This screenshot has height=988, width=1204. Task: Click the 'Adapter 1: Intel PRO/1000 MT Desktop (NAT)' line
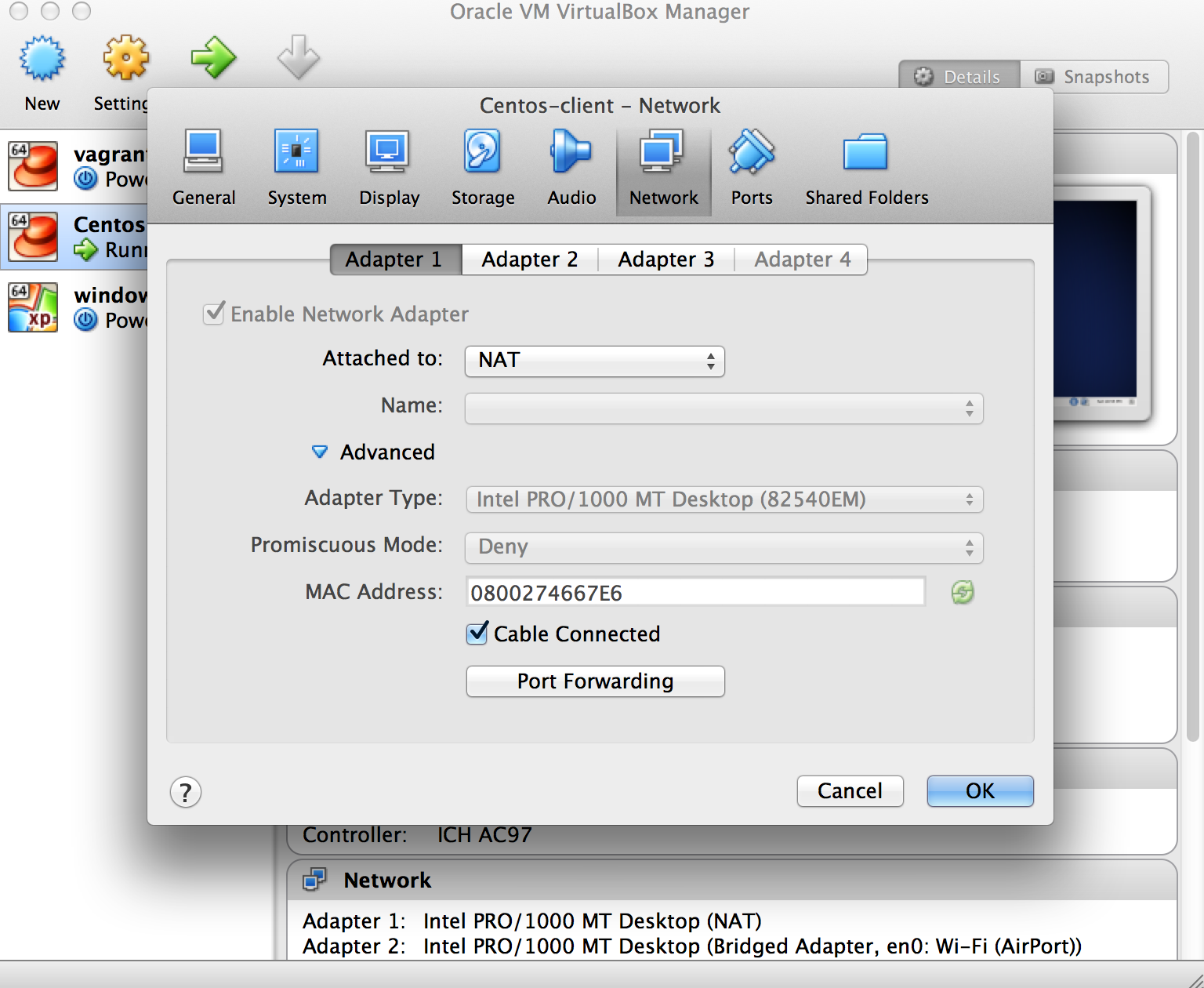pos(532,921)
